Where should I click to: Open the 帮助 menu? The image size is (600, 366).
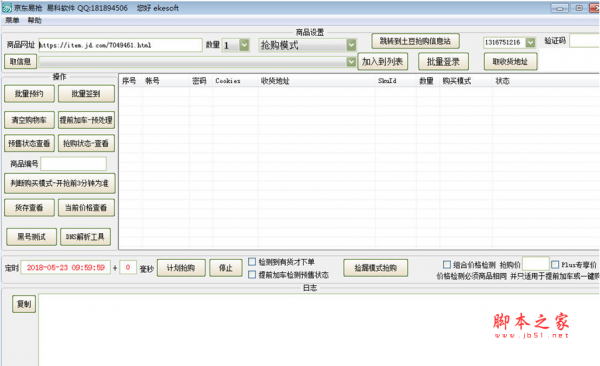(34, 20)
